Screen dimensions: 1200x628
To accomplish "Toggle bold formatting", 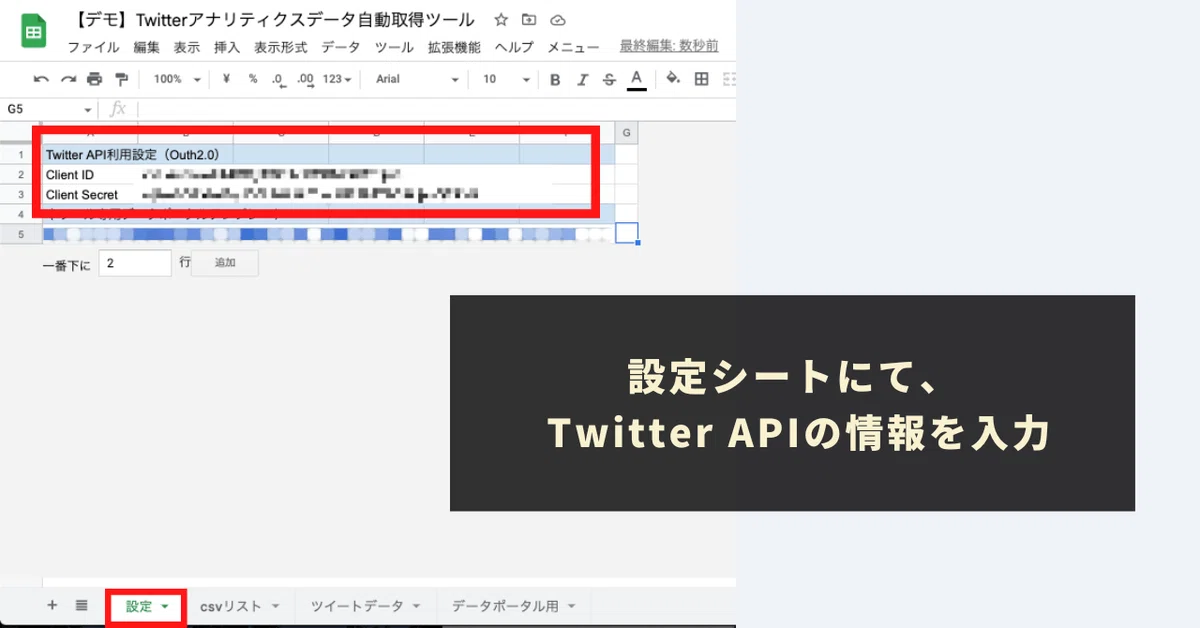I will click(555, 79).
